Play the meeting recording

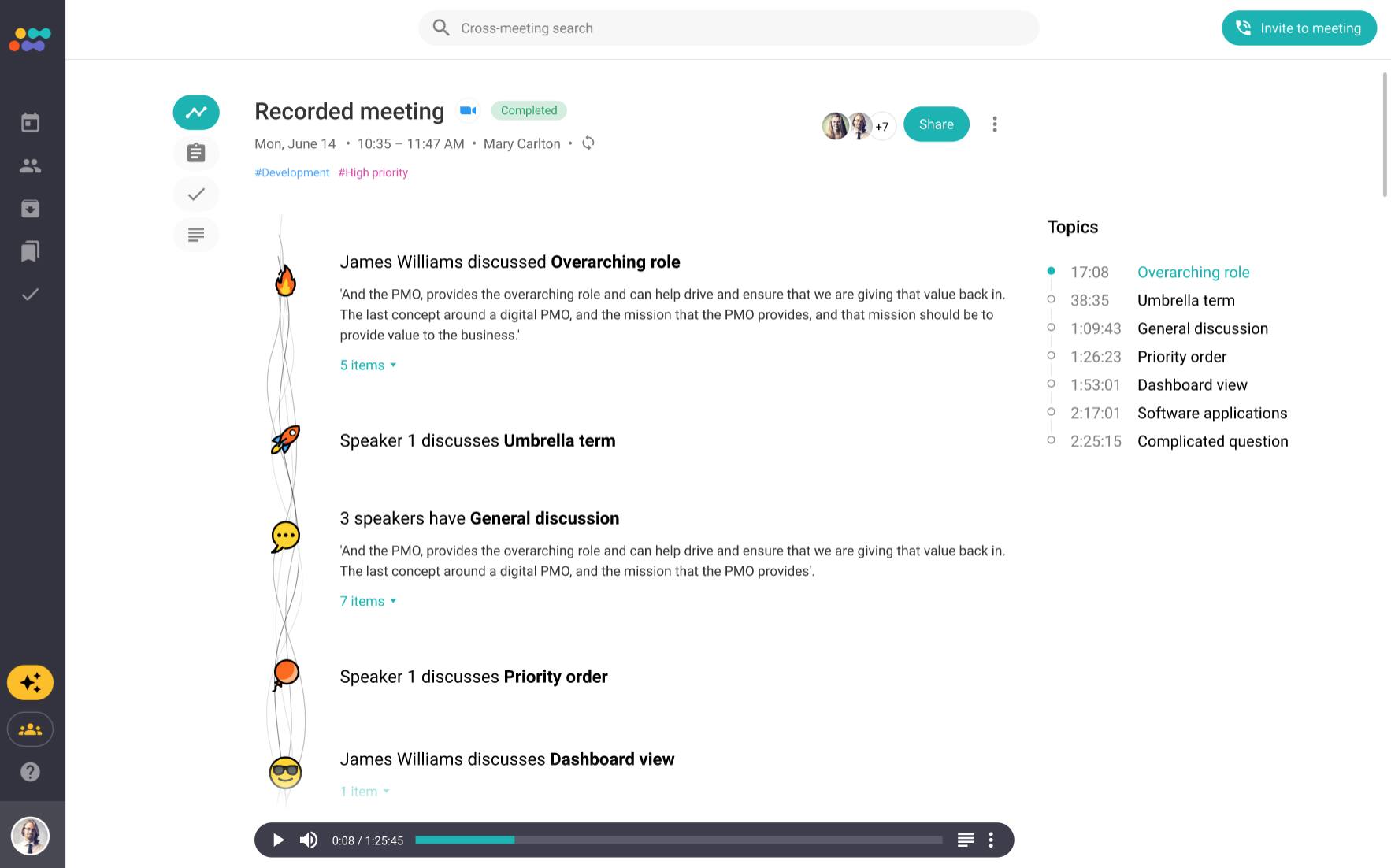point(278,840)
